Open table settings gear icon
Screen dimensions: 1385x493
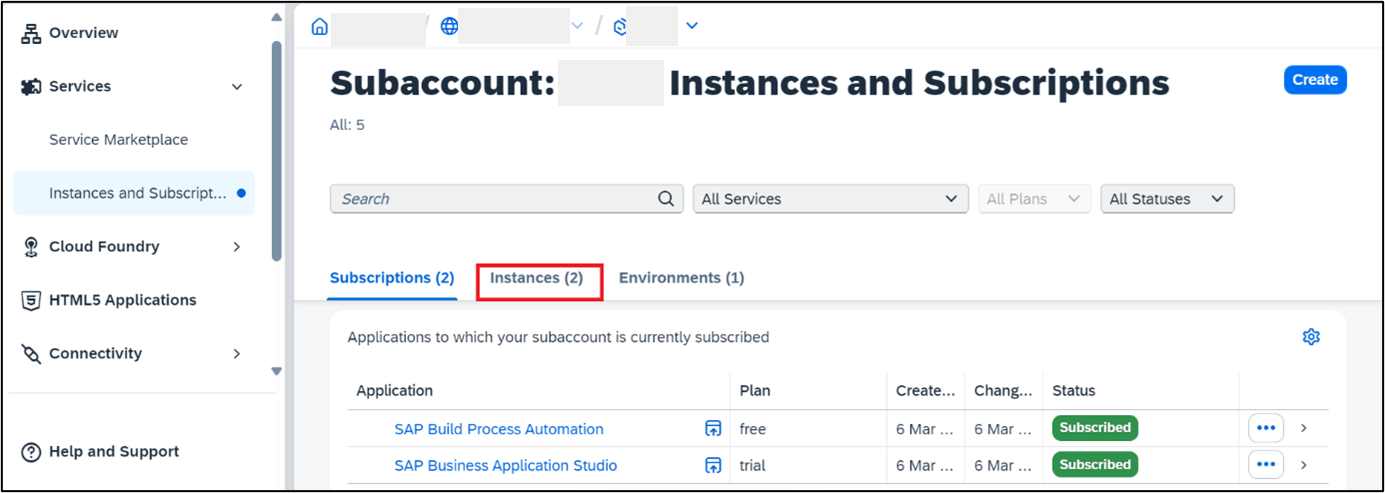[x=1311, y=337]
